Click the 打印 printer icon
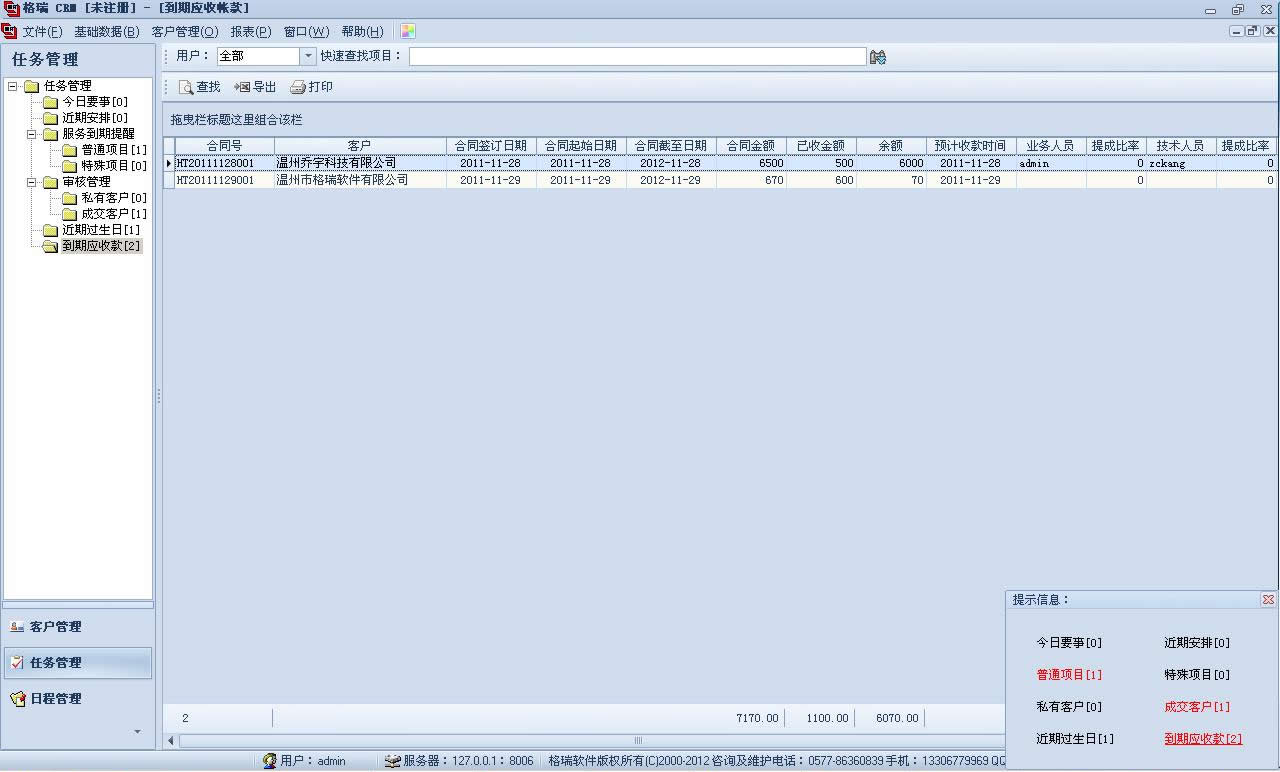The height and width of the screenshot is (772, 1280). (297, 87)
